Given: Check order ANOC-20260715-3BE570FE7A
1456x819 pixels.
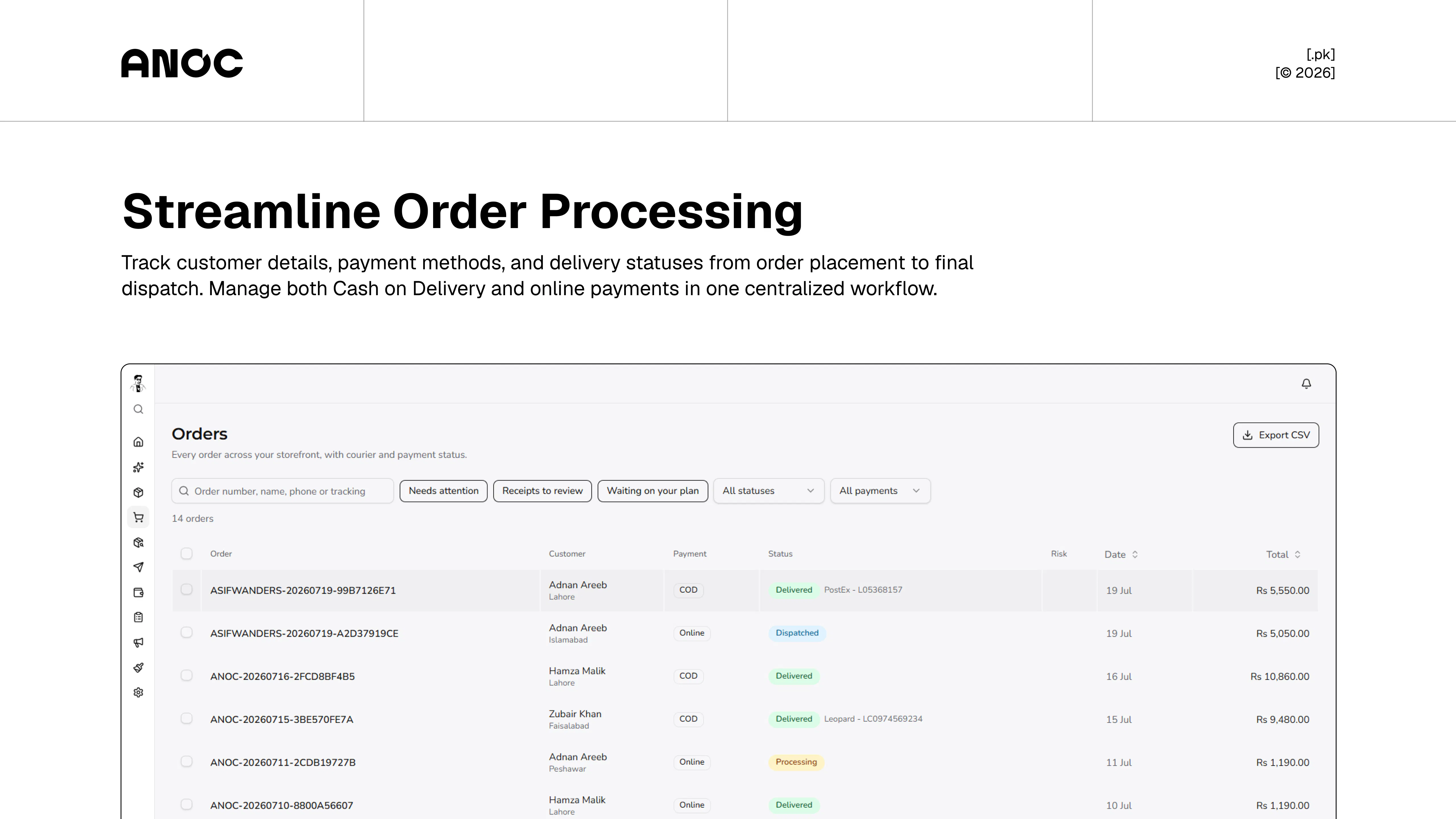Looking at the screenshot, I should (x=187, y=718).
